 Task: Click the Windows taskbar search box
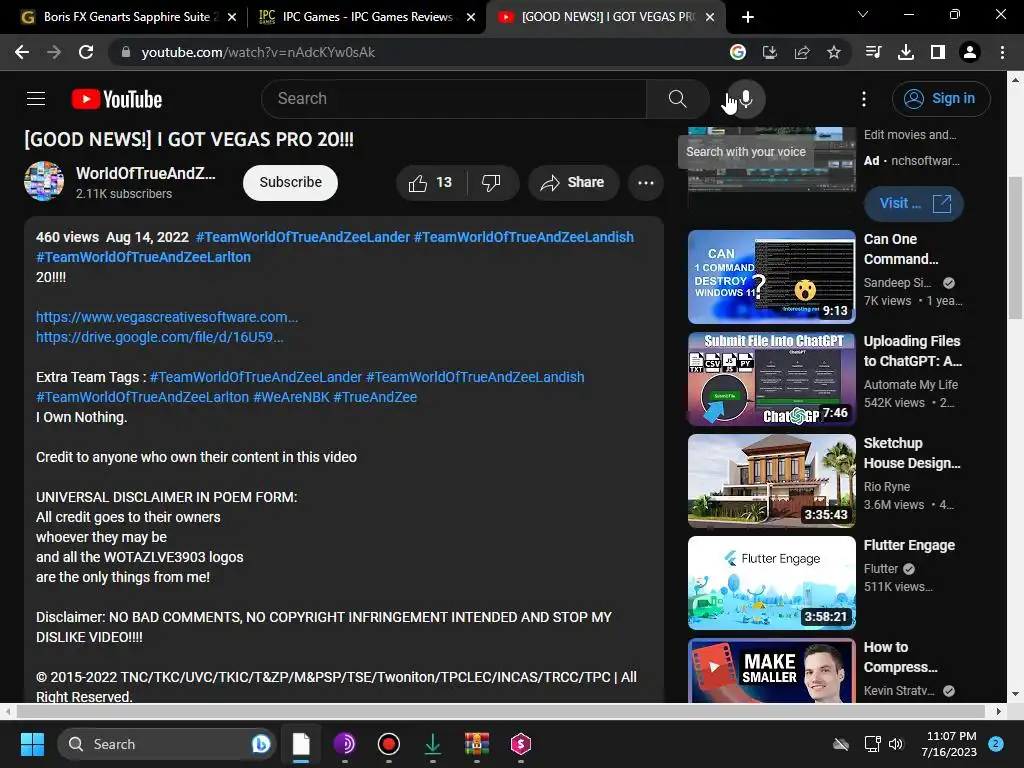[x=167, y=744]
